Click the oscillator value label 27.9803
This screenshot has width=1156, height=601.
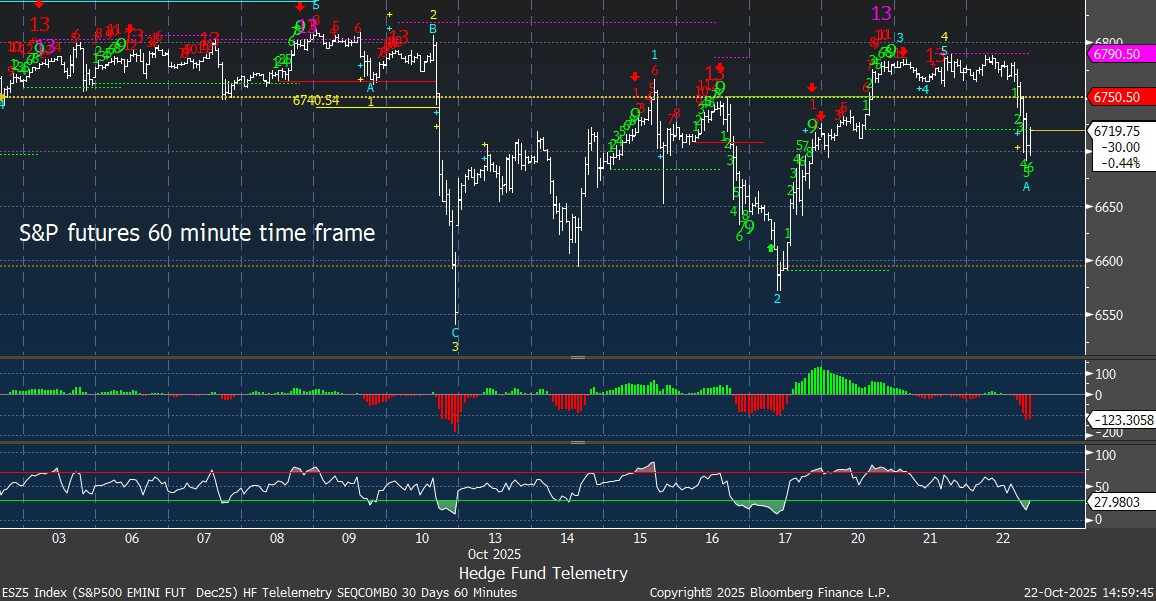click(1118, 499)
